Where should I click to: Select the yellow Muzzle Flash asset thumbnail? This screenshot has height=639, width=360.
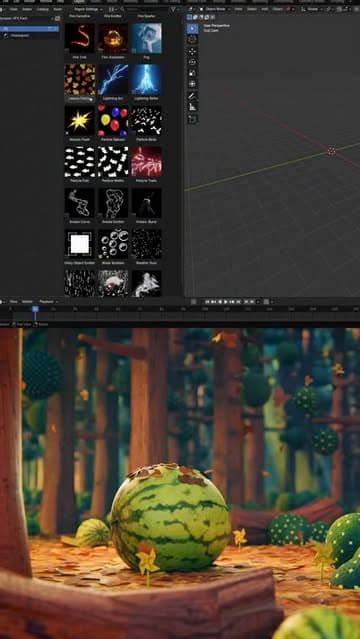point(80,121)
